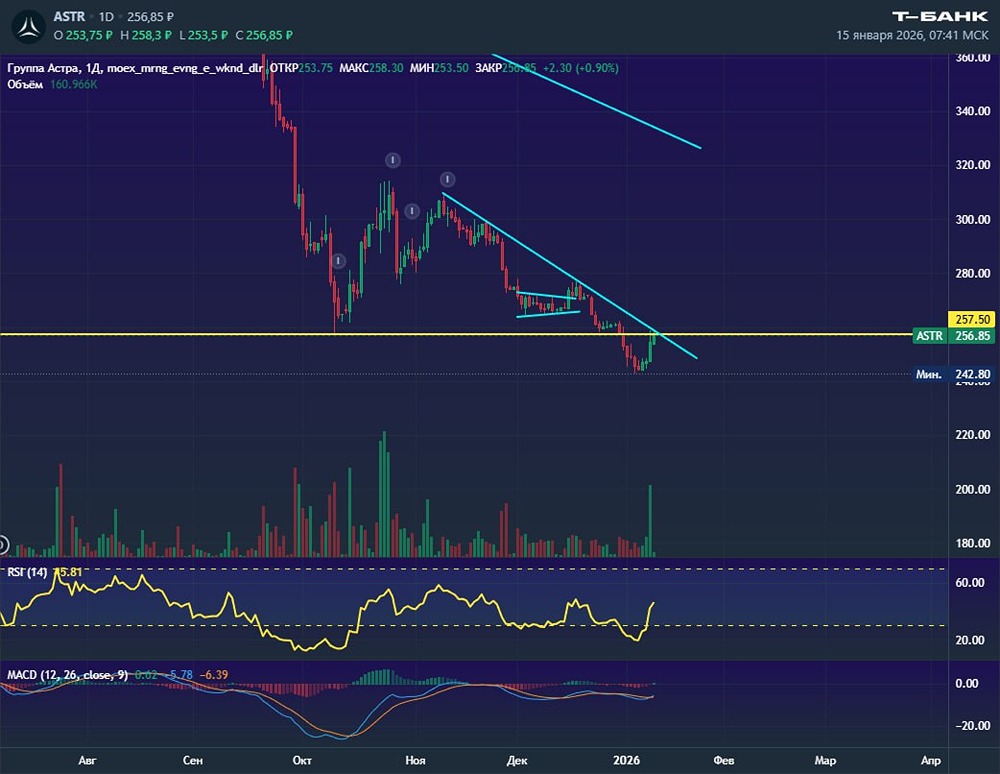Click the volume value 160.966K
Screen dimensions: 1000x774
(74, 84)
